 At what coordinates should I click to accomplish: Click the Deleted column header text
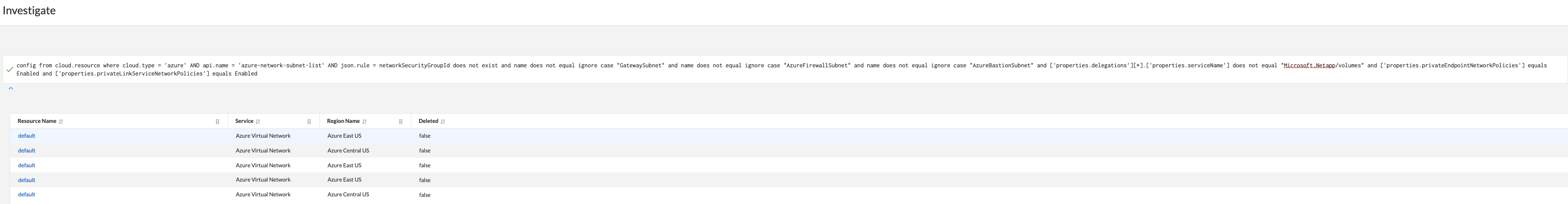pyautogui.click(x=428, y=121)
